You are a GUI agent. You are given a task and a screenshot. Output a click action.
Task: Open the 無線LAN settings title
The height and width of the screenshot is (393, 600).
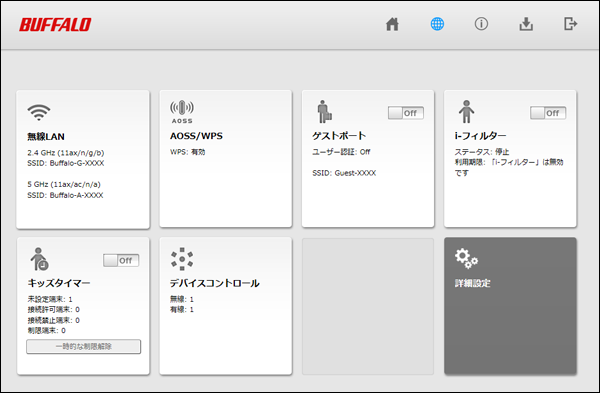[46, 137]
